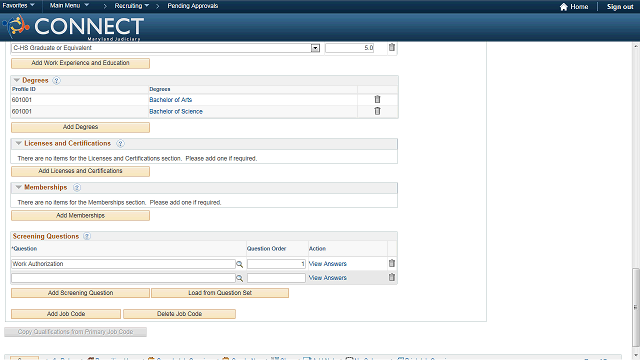This screenshot has height=360, width=640.
Task: Open help for the Memberships section
Action: coord(77,187)
